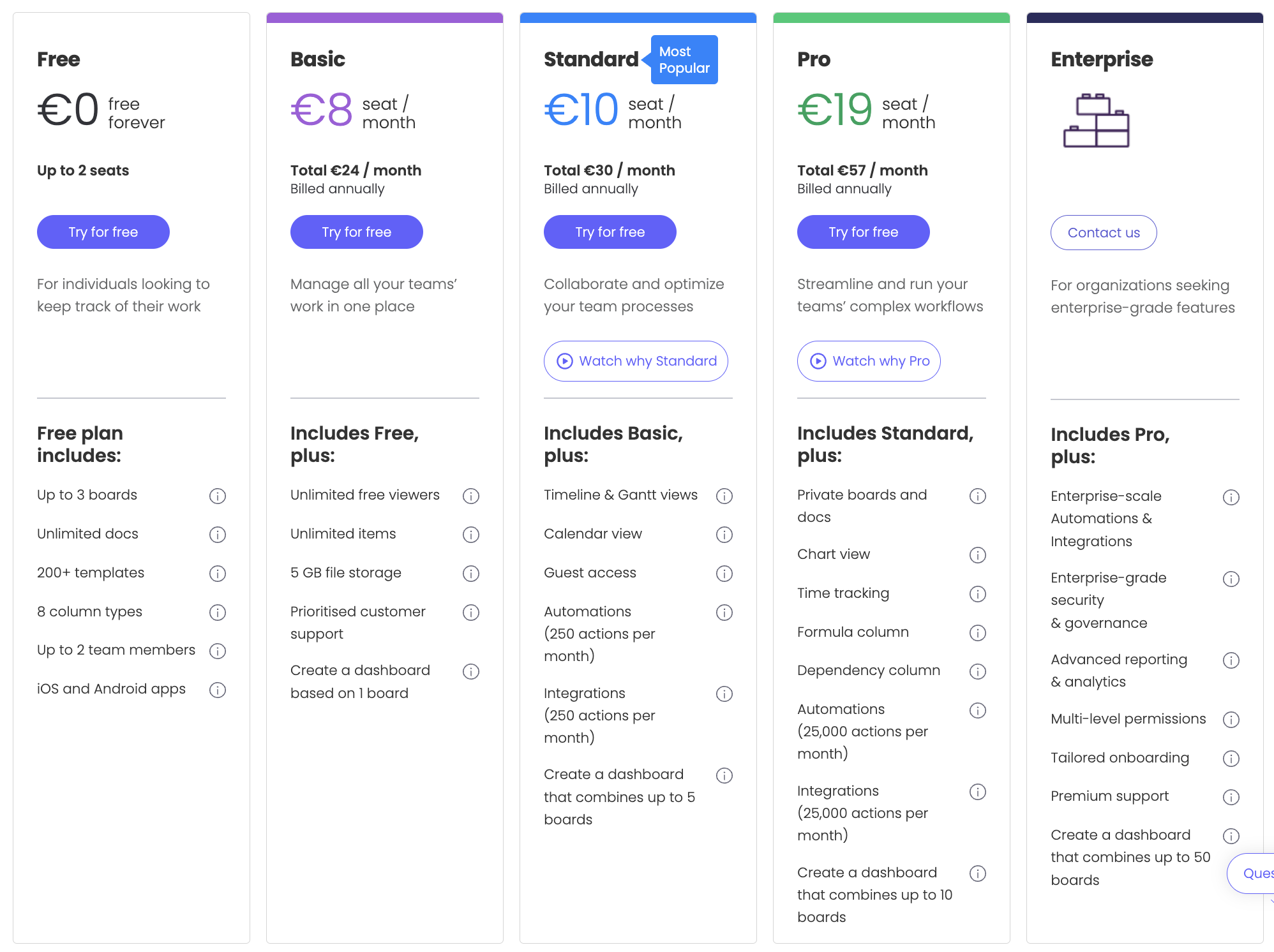The image size is (1274, 952).
Task: Click the play icon in "Watch why Standard"
Action: coord(564,361)
